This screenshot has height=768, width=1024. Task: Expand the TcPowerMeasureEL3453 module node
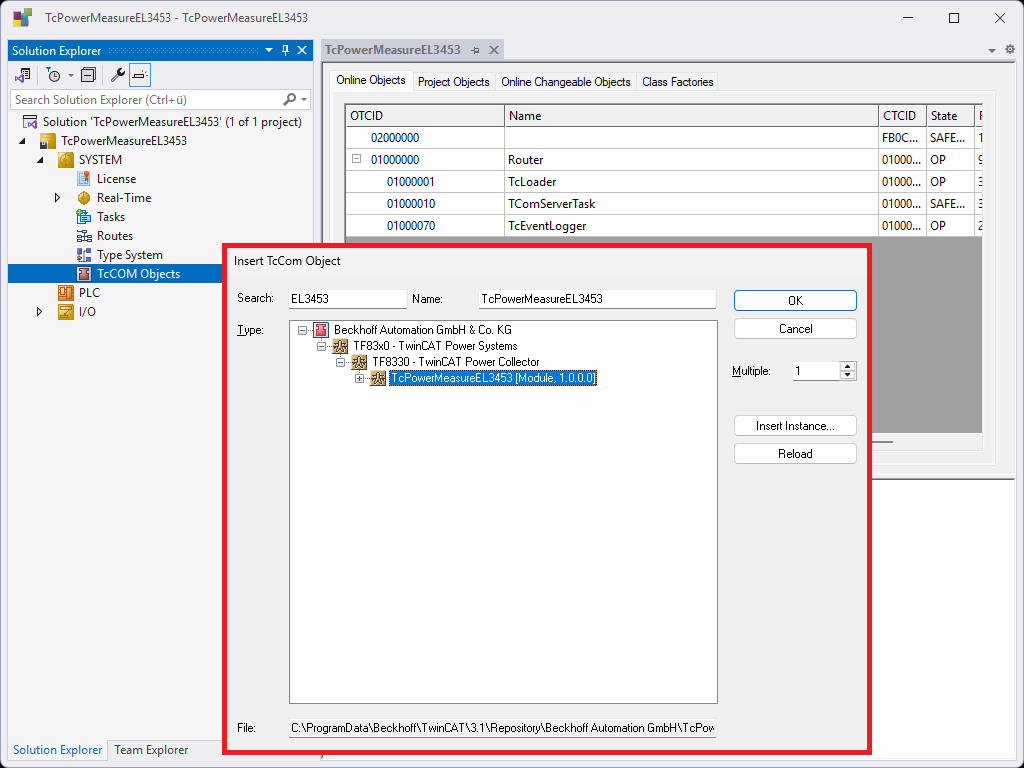360,378
